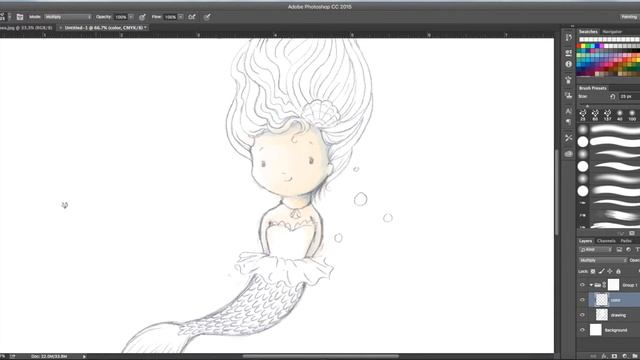Select the Background layer
The image size is (640, 360).
[x=614, y=330]
